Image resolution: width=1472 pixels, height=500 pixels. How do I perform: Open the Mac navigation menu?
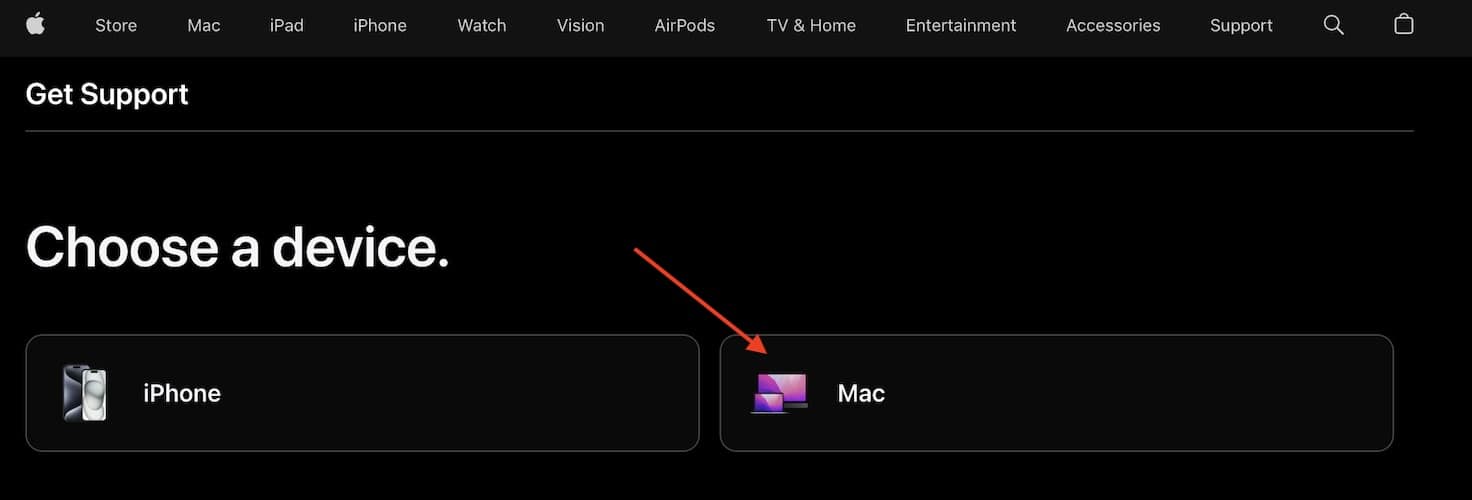click(203, 26)
